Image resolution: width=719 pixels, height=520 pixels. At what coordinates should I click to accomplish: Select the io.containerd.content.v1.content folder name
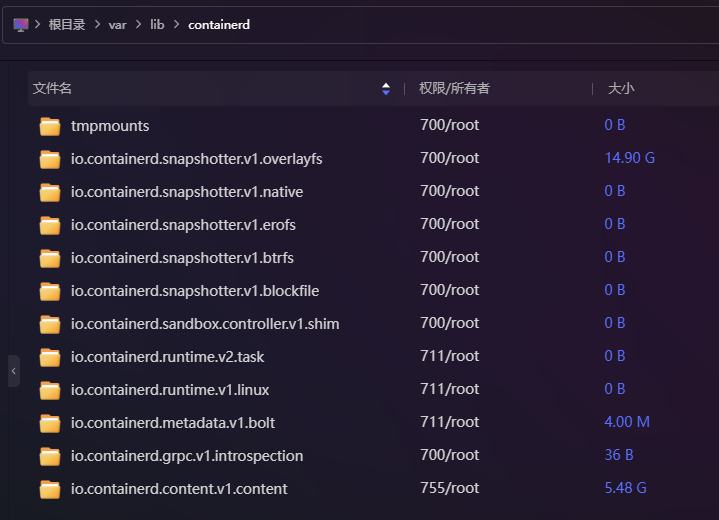179,489
